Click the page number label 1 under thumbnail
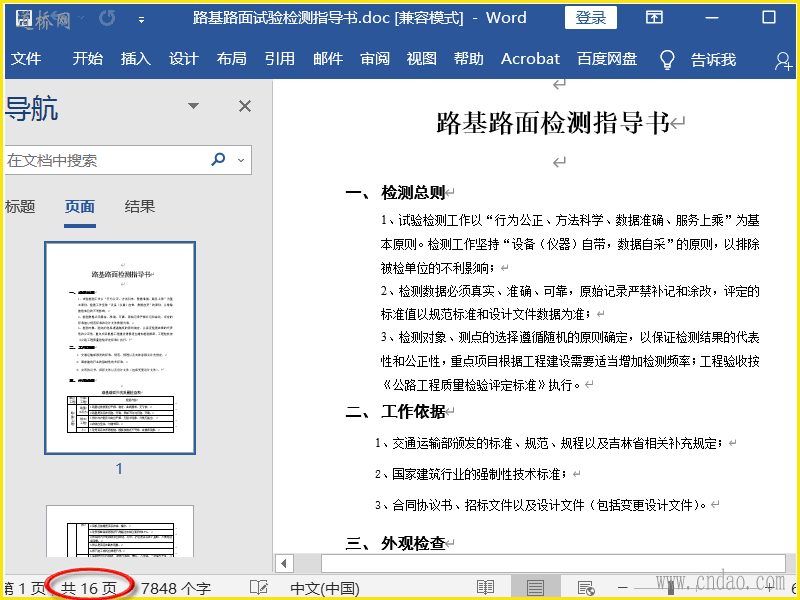 click(119, 469)
